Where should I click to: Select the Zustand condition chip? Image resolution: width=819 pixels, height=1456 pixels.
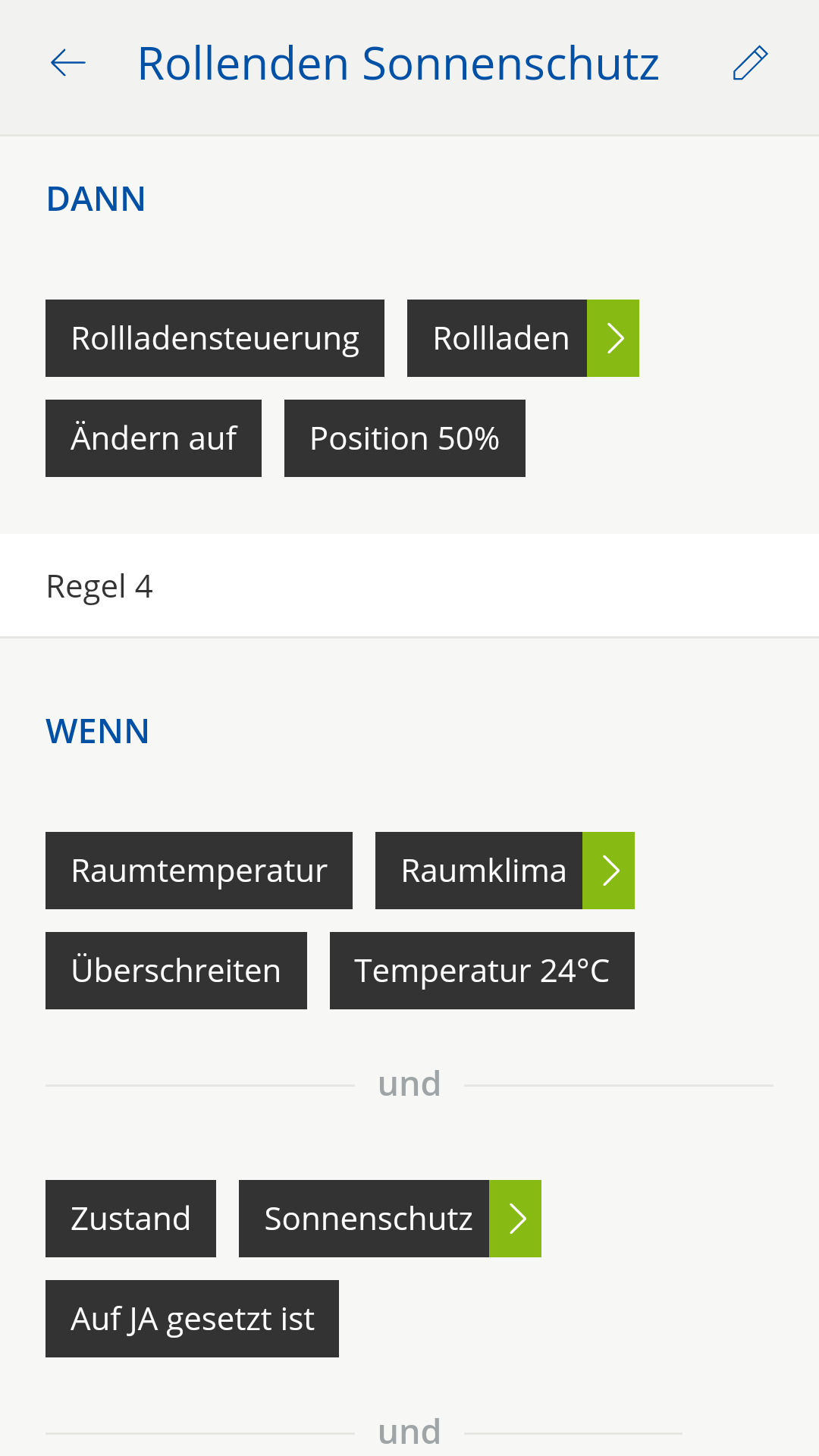[130, 1219]
